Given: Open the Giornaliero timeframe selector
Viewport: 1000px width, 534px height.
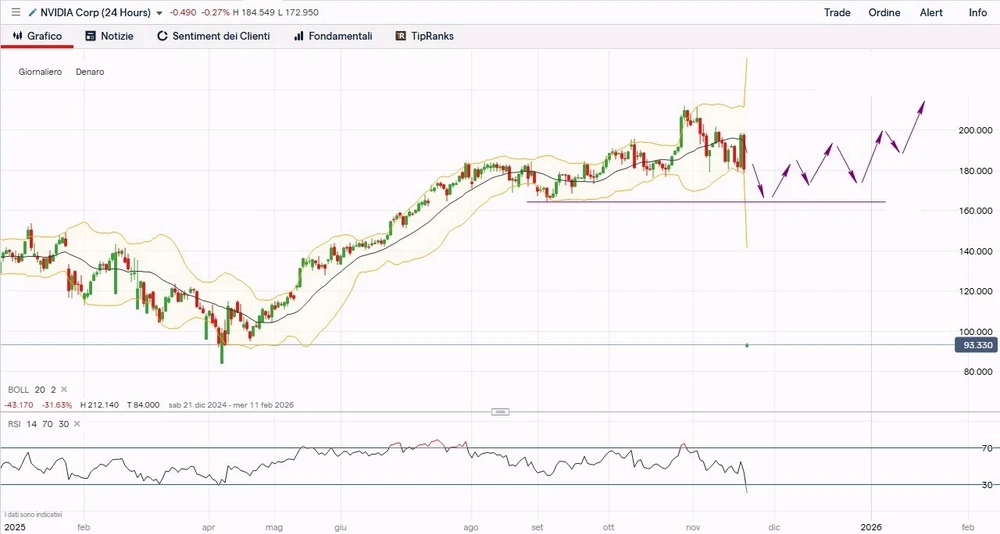Looking at the screenshot, I should point(40,72).
